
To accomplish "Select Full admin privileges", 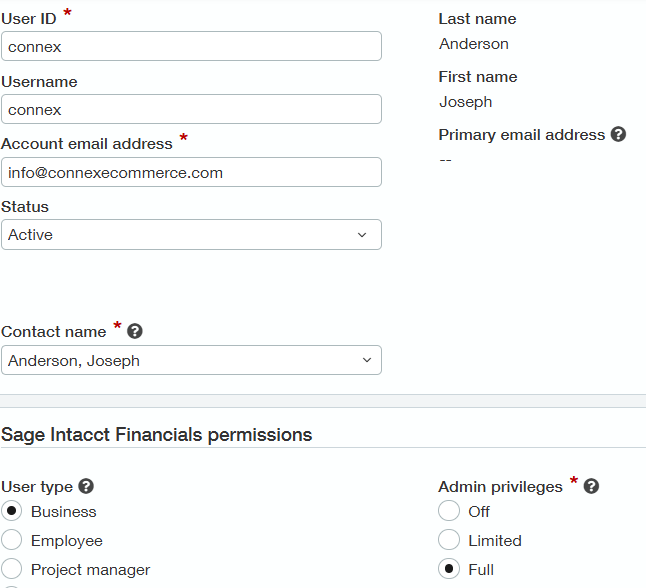I will (x=449, y=569).
